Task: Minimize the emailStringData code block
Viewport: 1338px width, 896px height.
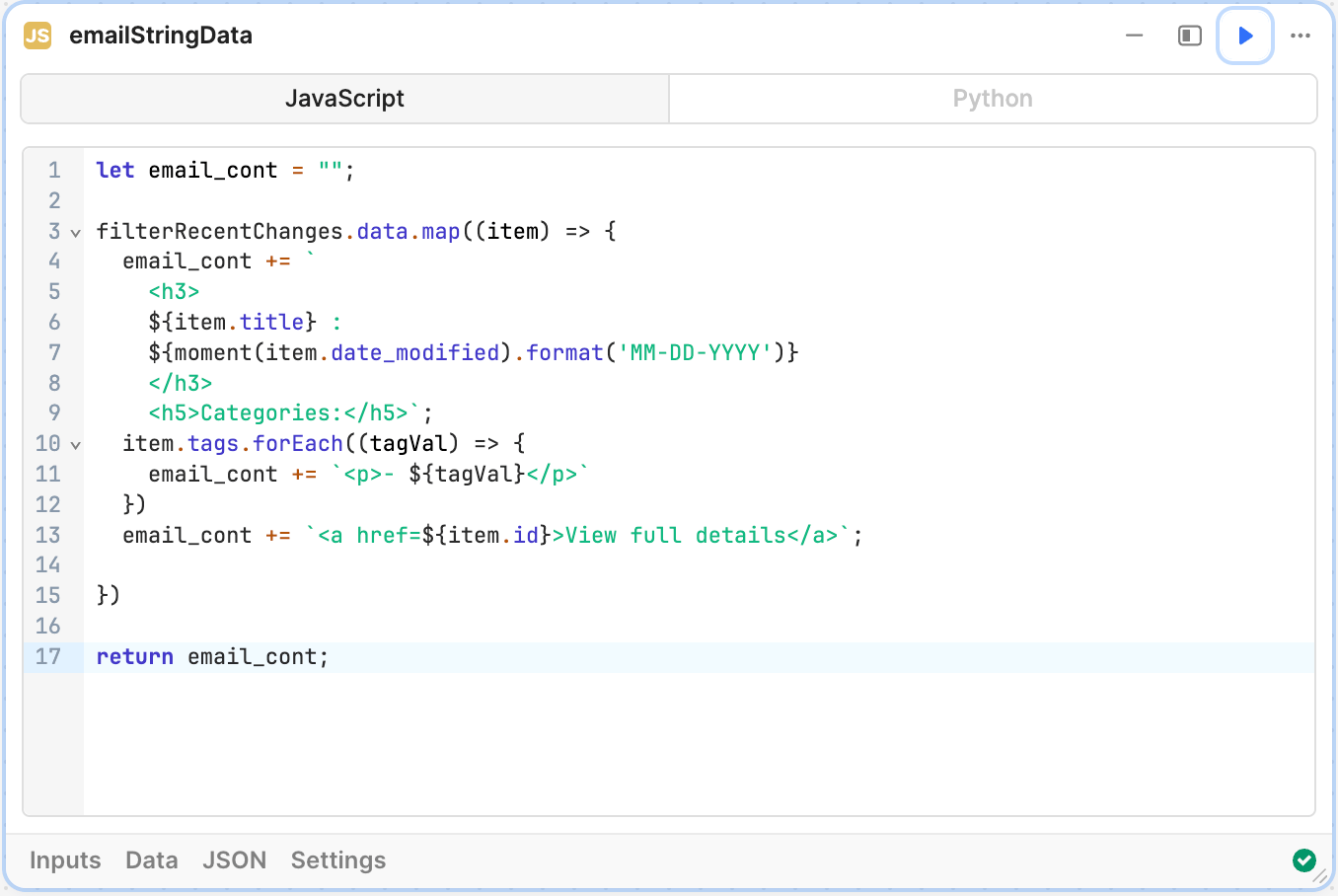Action: click(x=1135, y=36)
